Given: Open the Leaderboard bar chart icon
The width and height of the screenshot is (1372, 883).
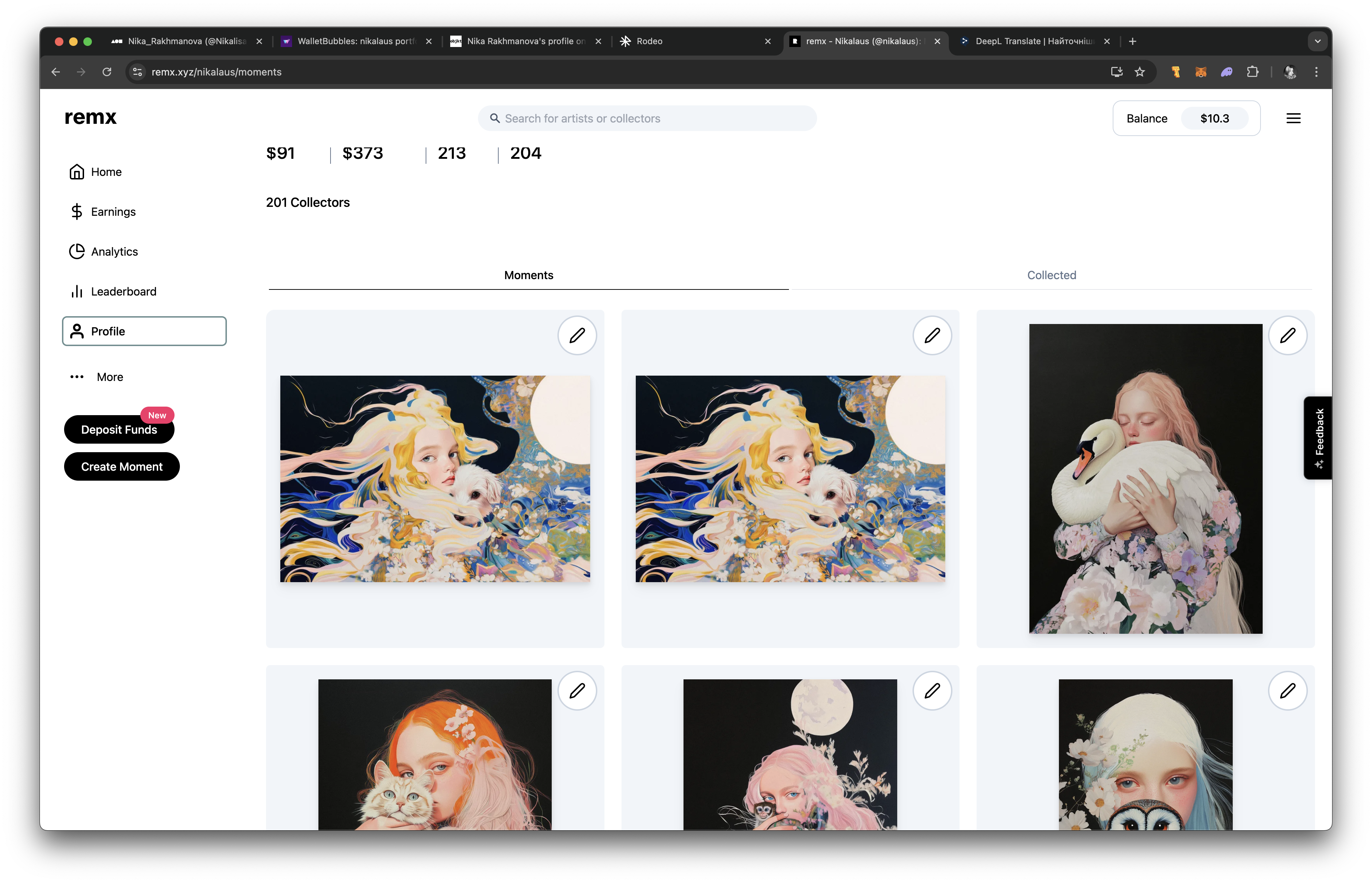Looking at the screenshot, I should pos(77,291).
